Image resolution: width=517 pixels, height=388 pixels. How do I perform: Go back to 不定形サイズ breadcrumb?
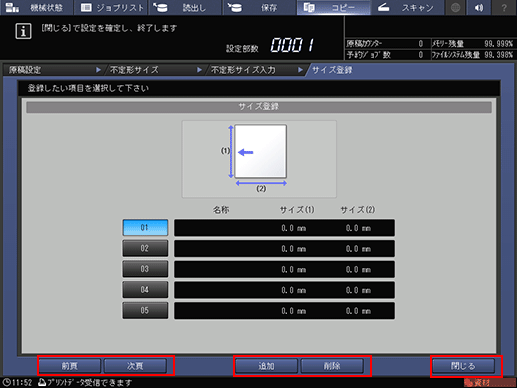coord(154,70)
